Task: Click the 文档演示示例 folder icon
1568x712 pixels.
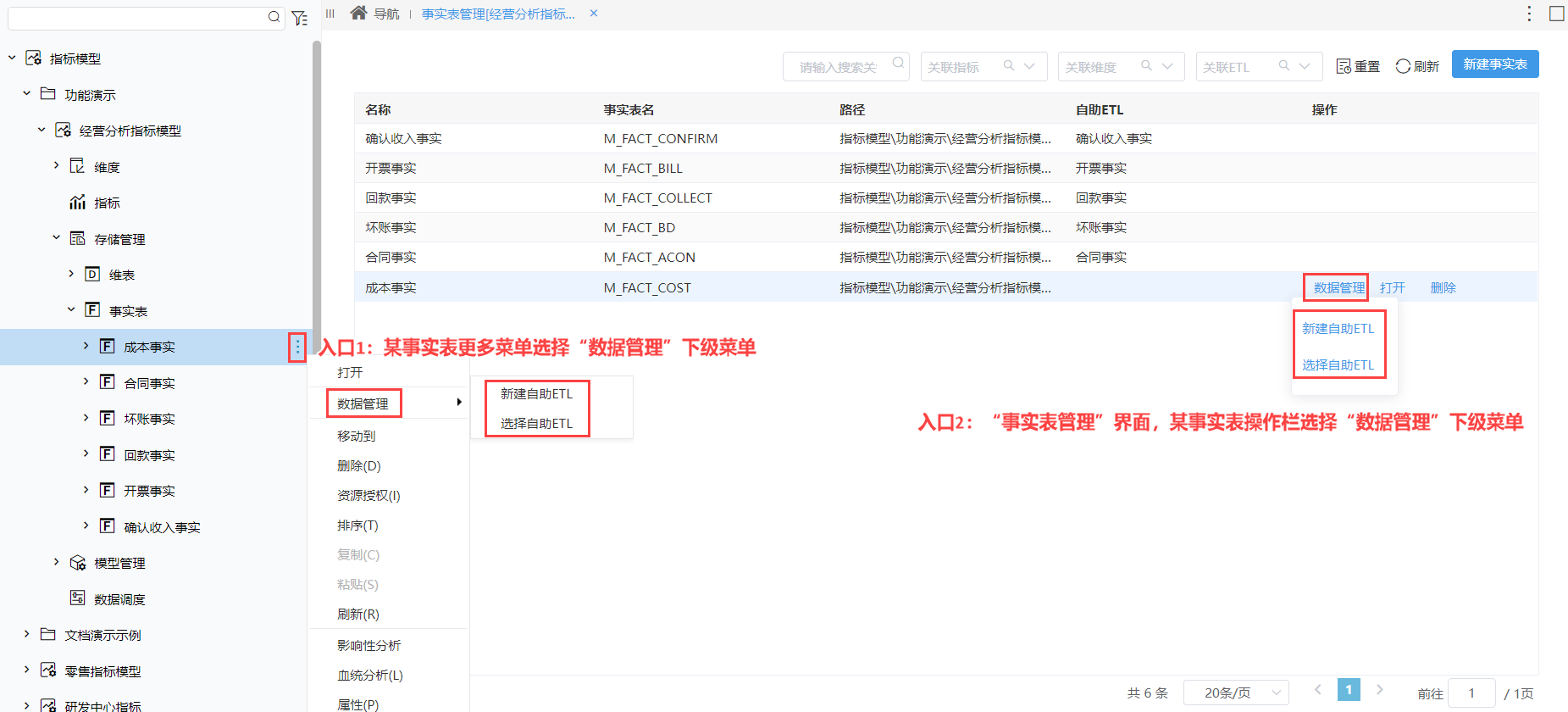Action: (x=48, y=634)
